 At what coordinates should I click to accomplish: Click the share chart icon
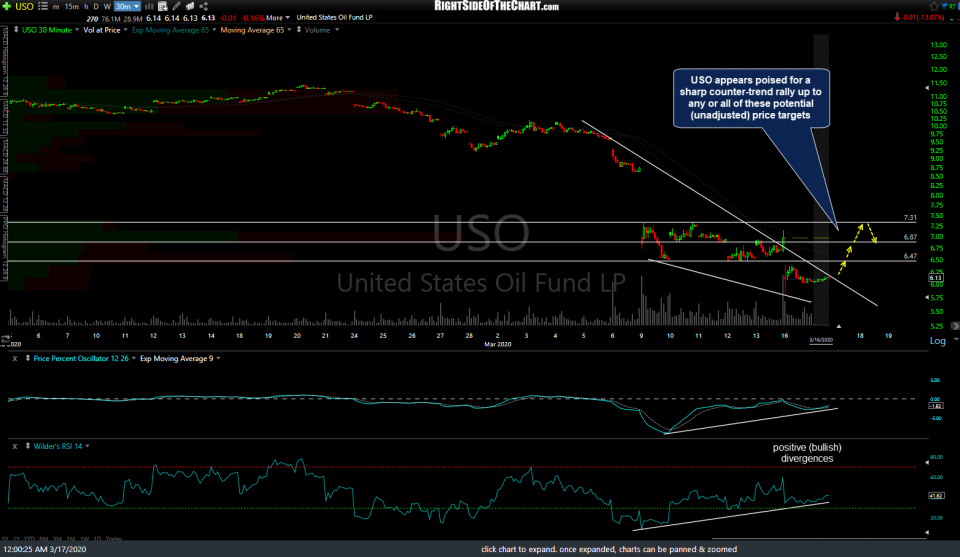point(203,6)
